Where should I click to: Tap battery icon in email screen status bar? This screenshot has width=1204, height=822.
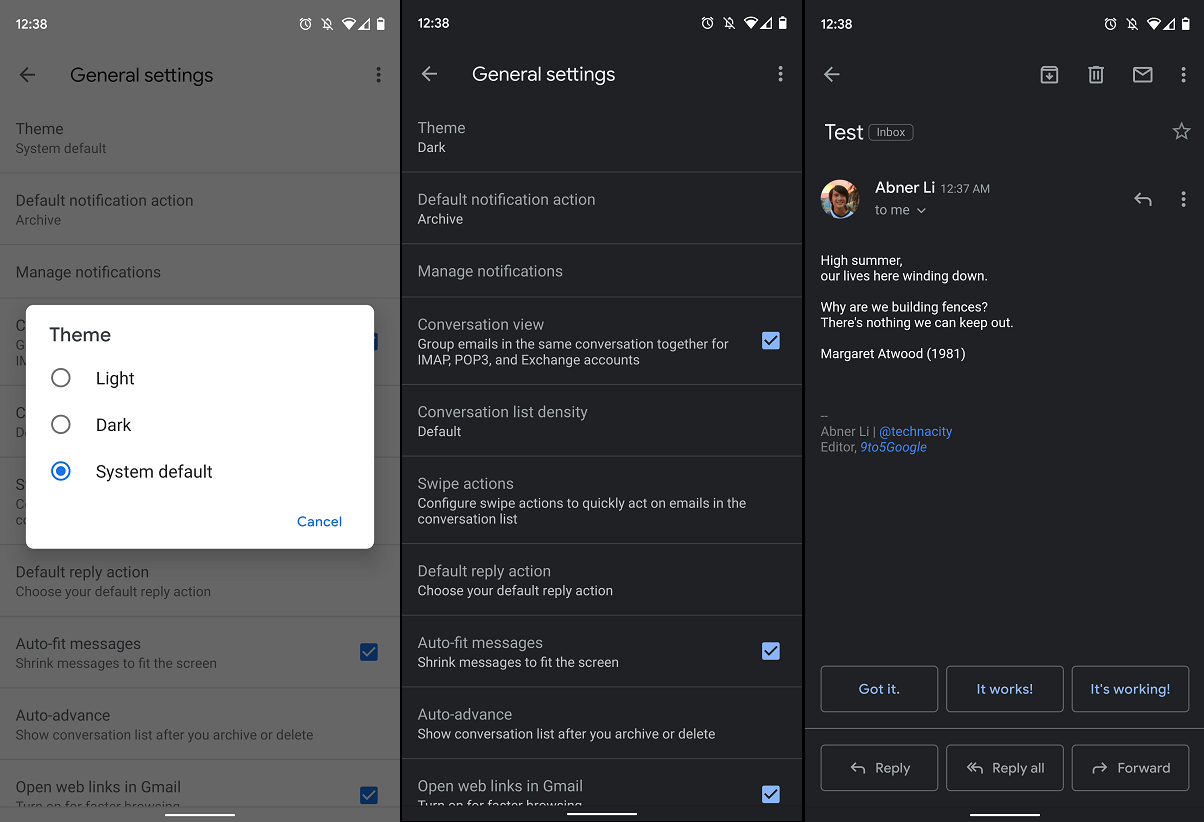(x=1185, y=23)
